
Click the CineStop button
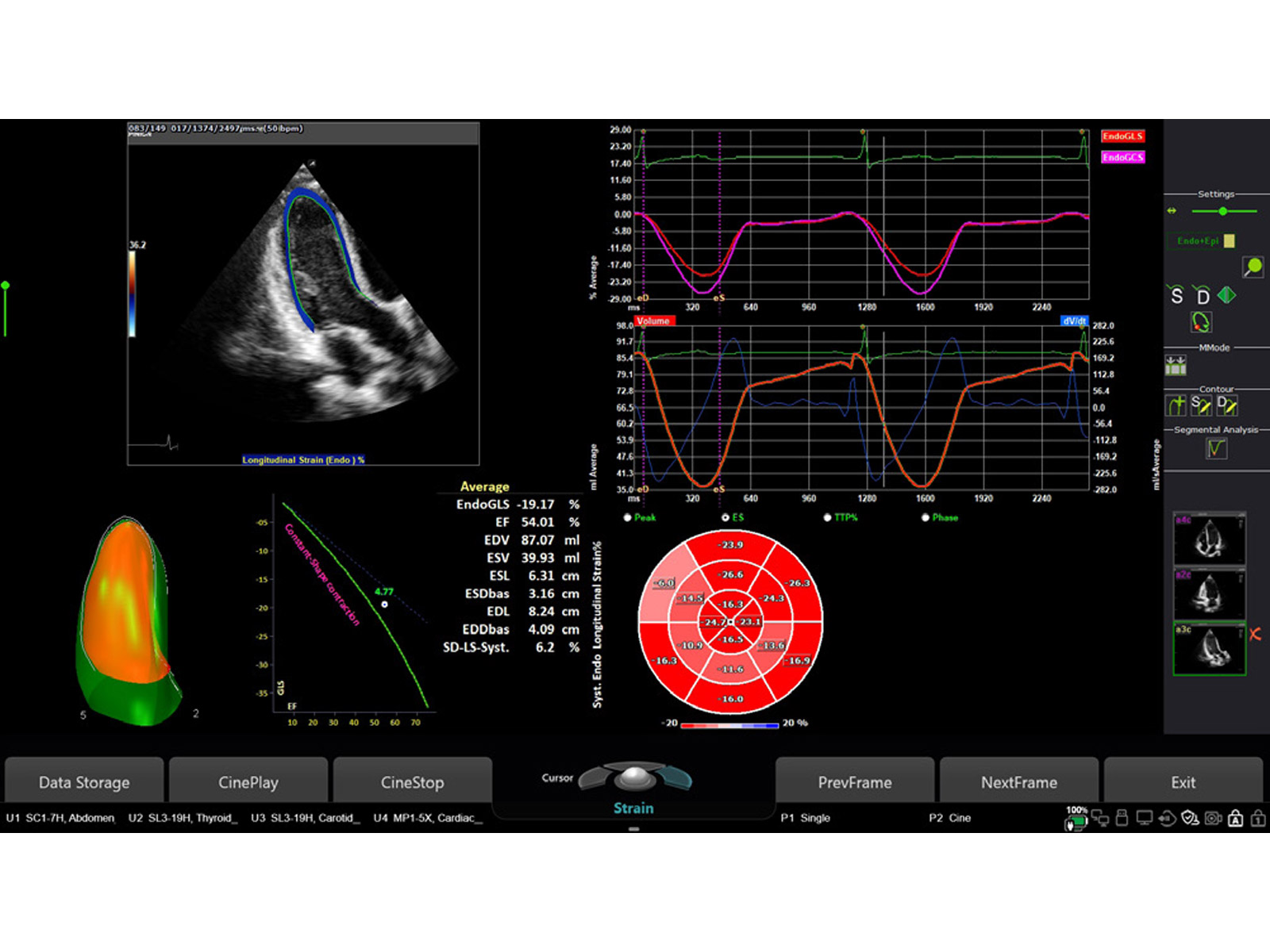click(413, 782)
